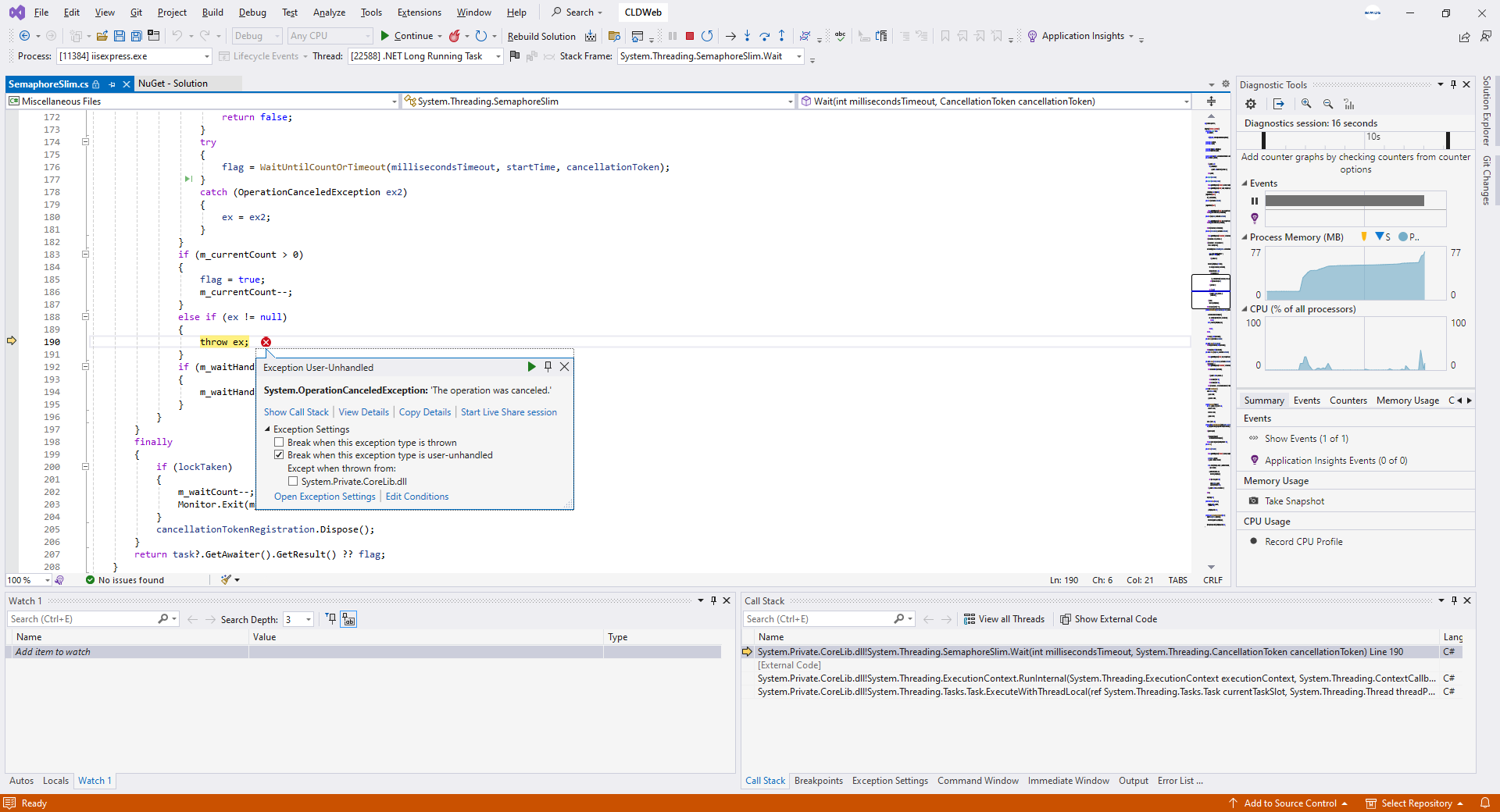1500x812 pixels.
Task: Click the Diagnostic Tools output window icon
Action: pyautogui.click(x=1279, y=104)
